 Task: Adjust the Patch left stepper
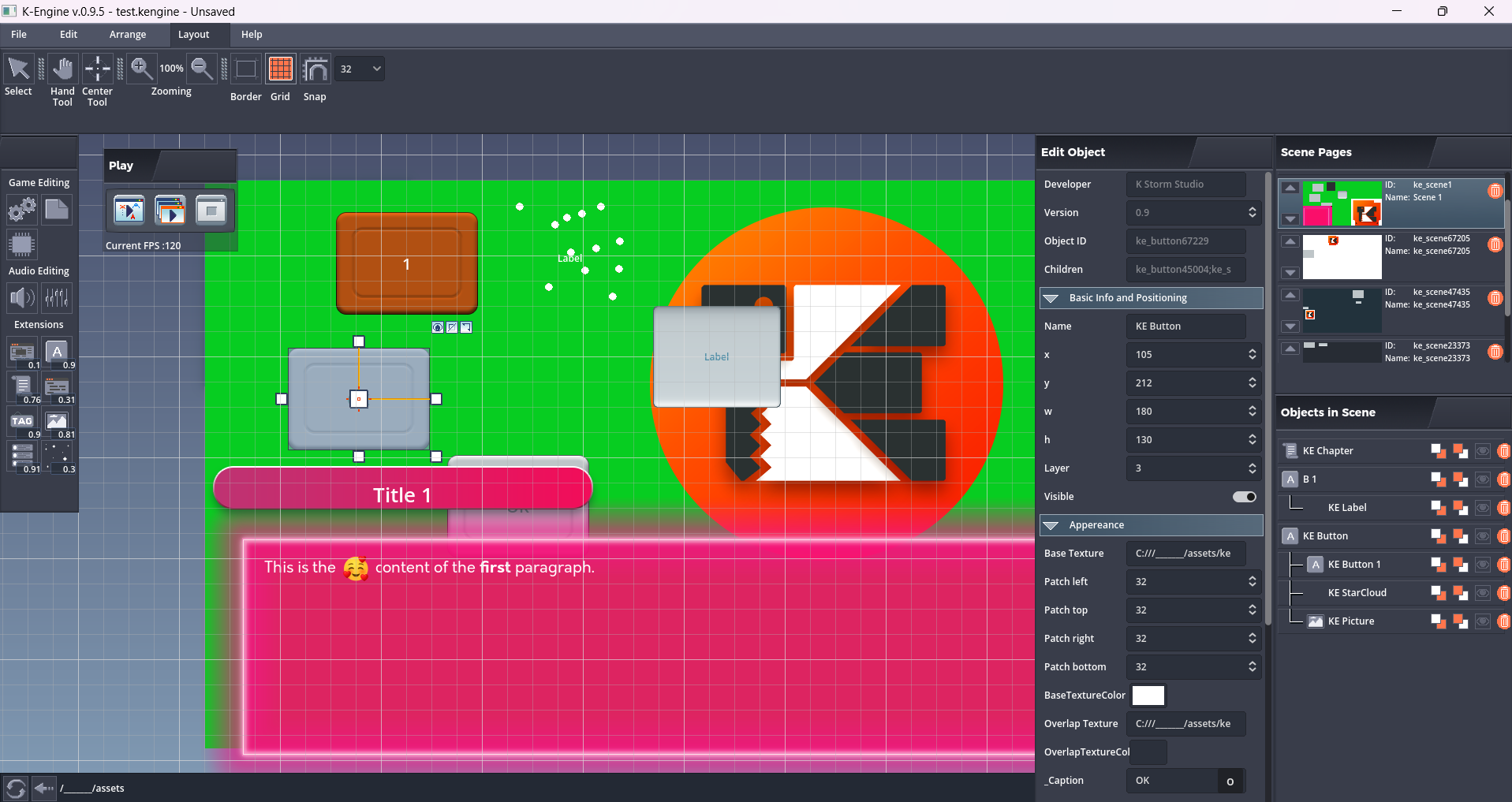click(x=1252, y=582)
